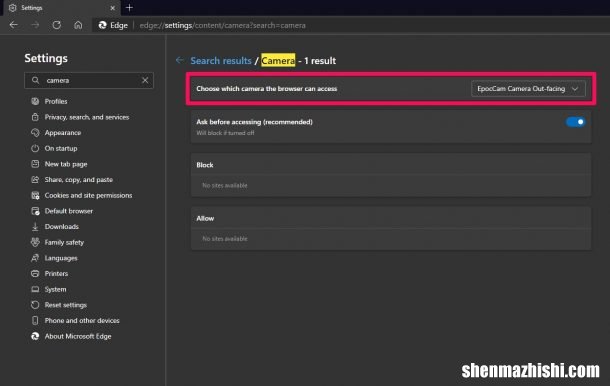Open Reset settings
This screenshot has width=610, height=386.
pyautogui.click(x=65, y=305)
